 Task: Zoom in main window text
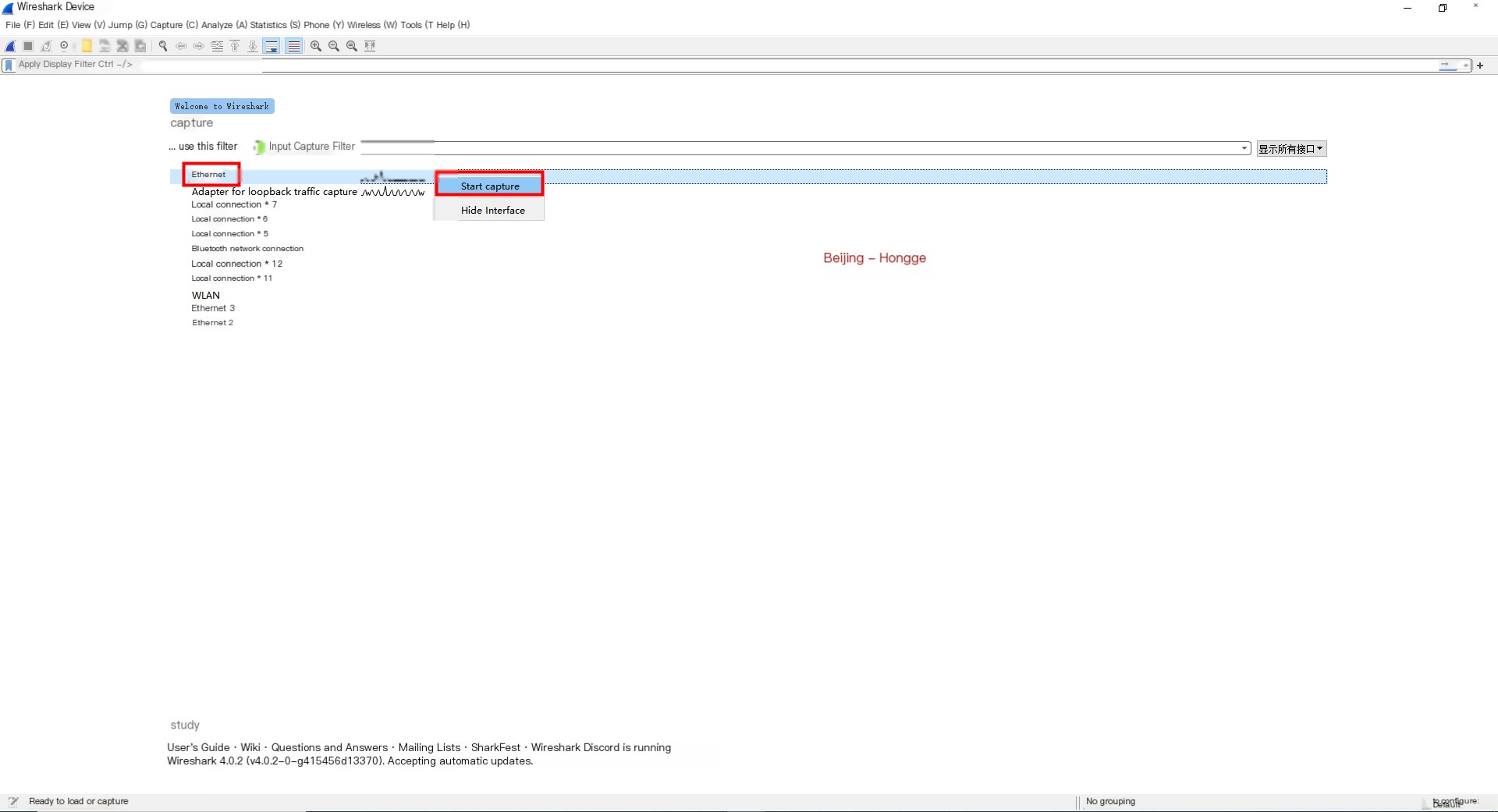[316, 46]
